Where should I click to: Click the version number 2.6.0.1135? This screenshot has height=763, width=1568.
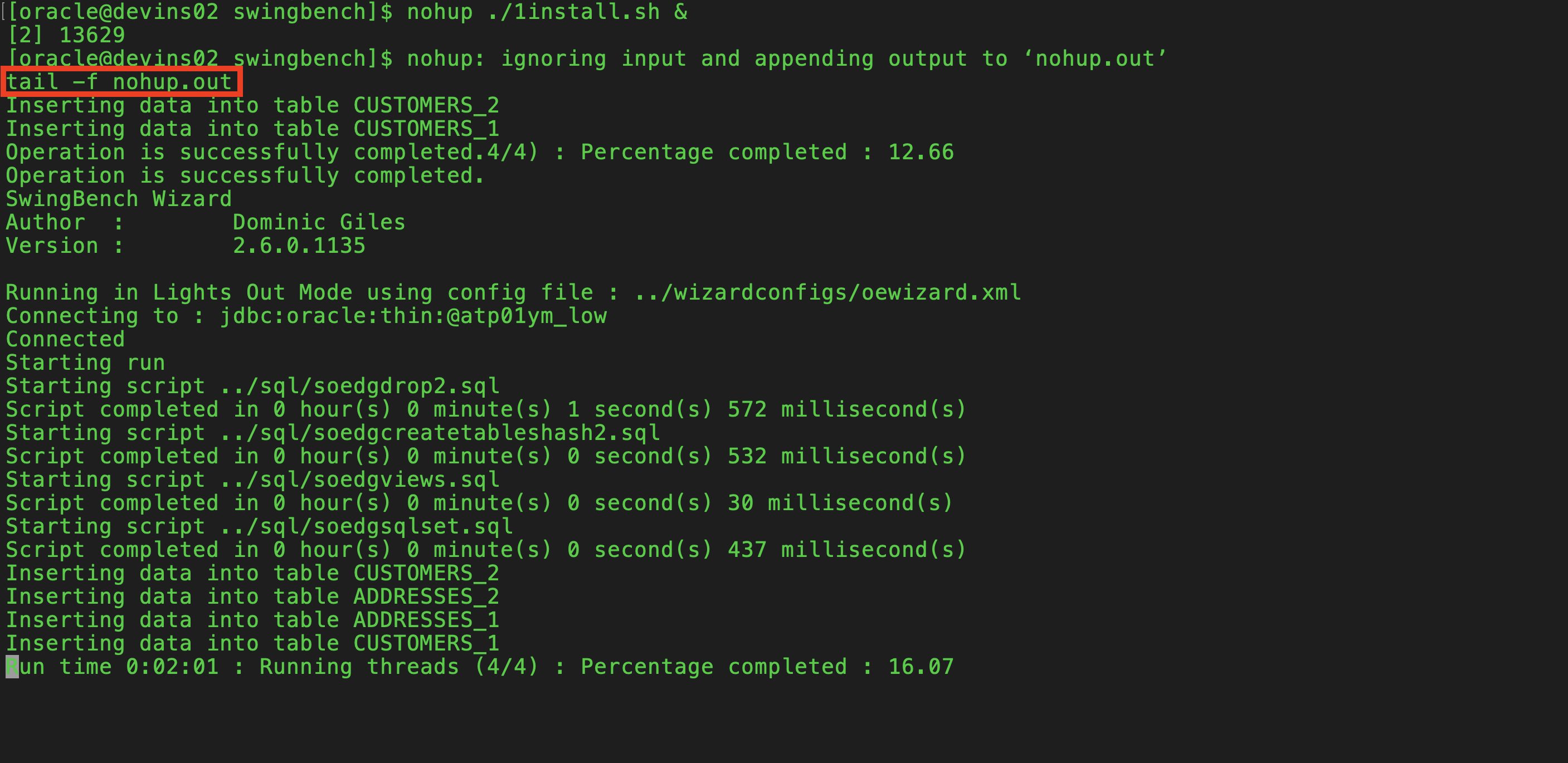[x=299, y=246]
